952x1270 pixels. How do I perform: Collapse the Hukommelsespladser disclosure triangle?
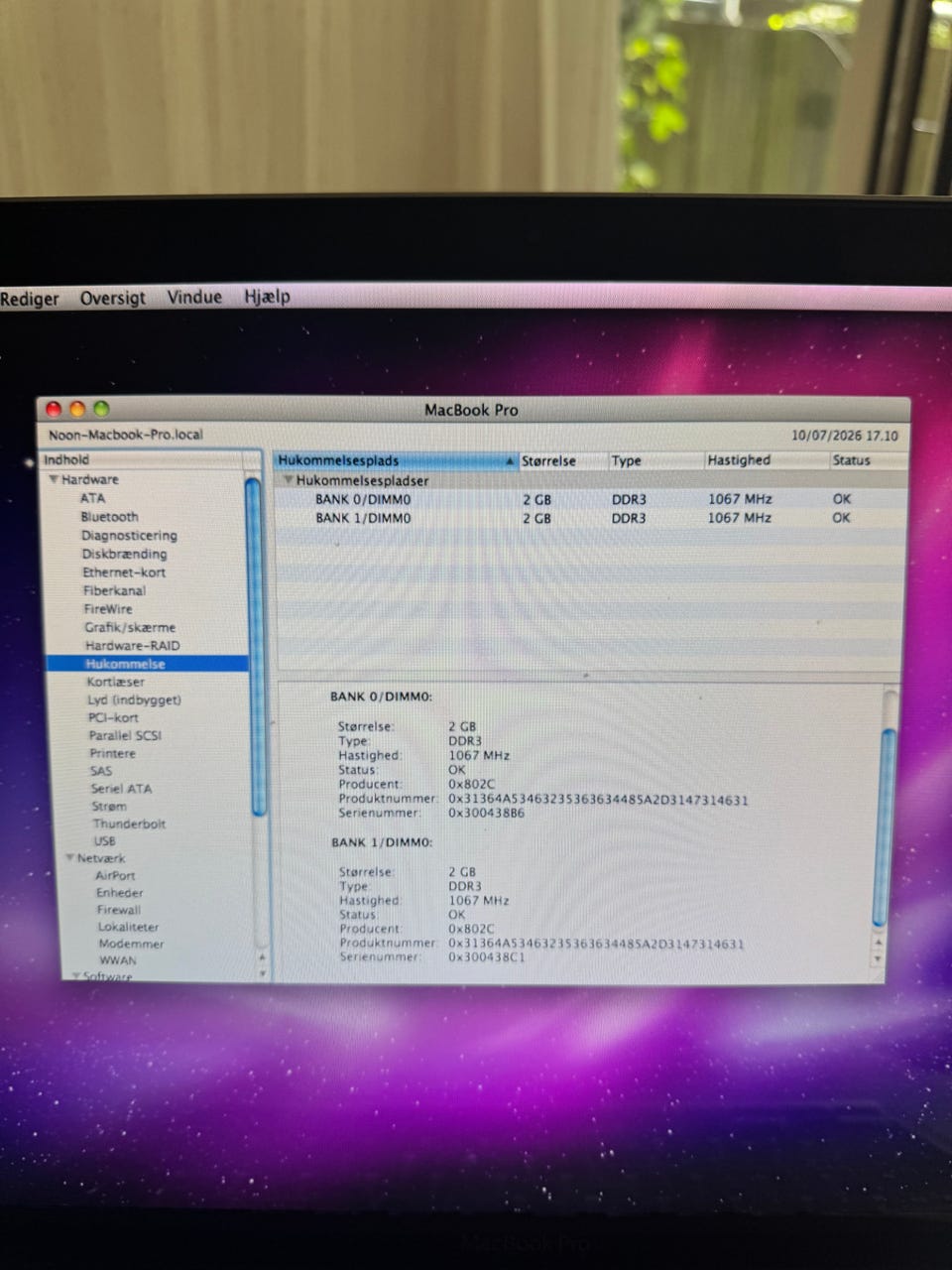click(x=289, y=480)
